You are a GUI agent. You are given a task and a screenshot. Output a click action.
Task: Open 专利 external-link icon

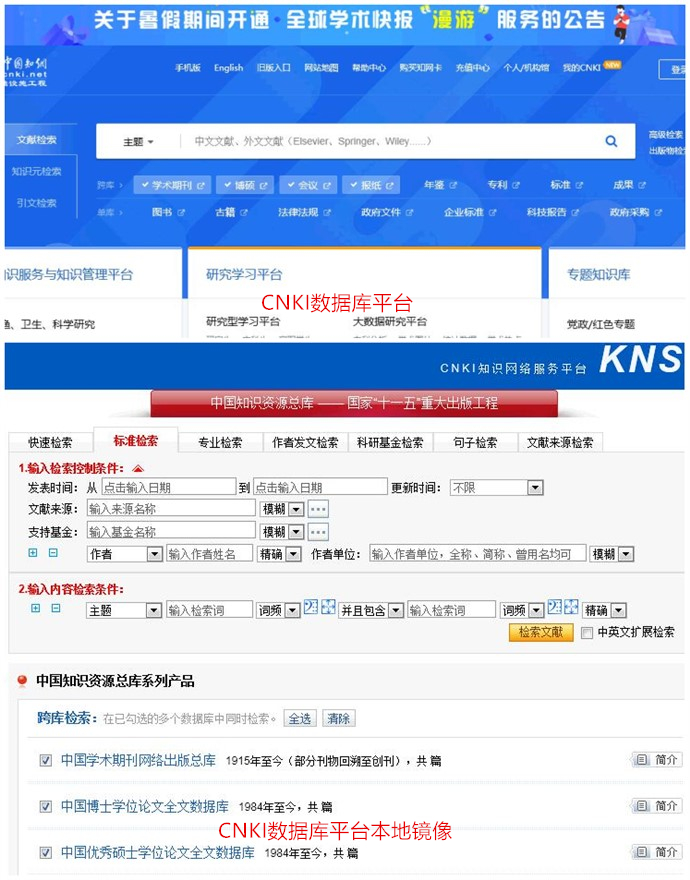tap(516, 185)
